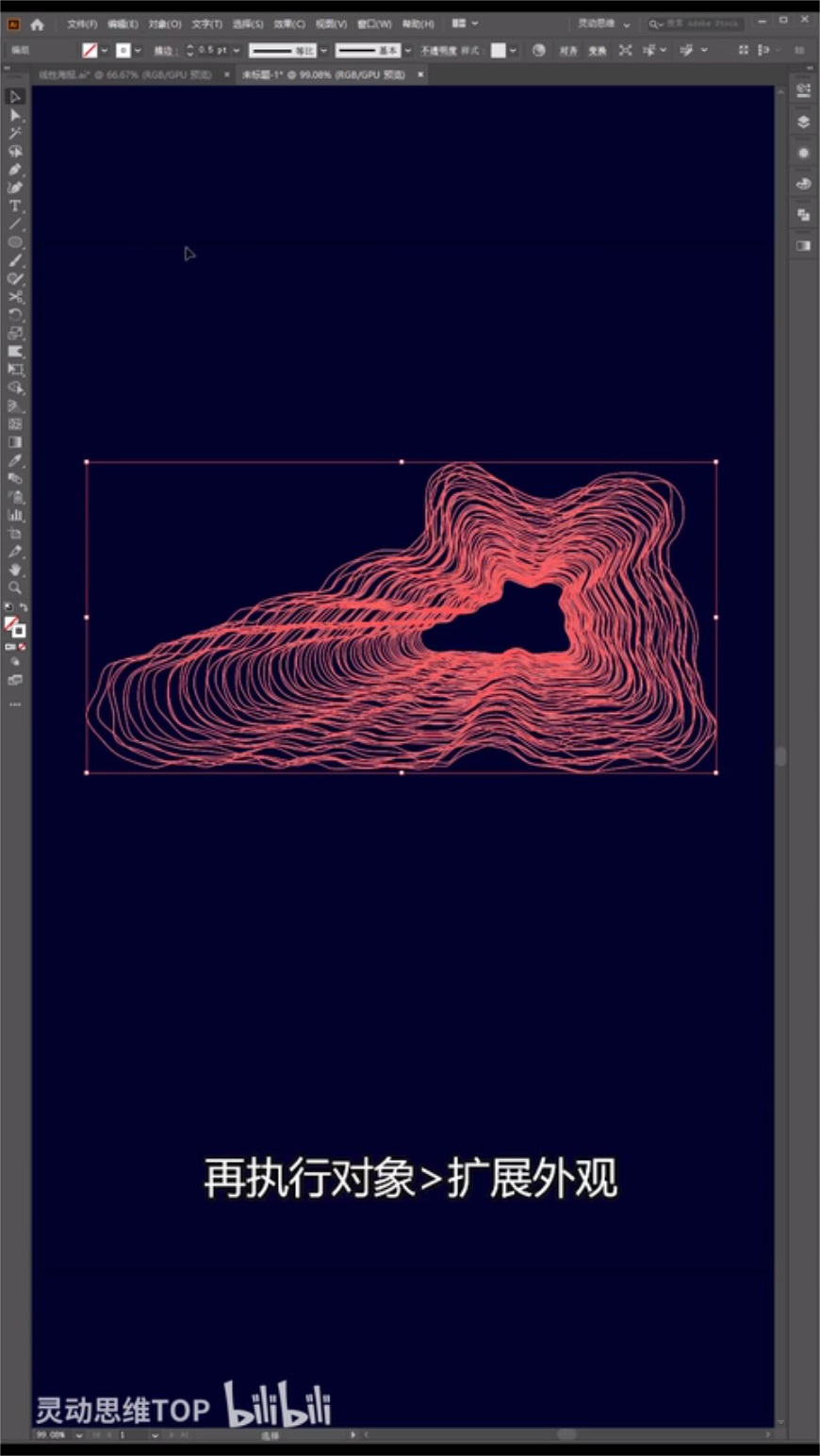The height and width of the screenshot is (1456, 820).
Task: Open the zoom level dropdown at bottom
Action: 78,1434
